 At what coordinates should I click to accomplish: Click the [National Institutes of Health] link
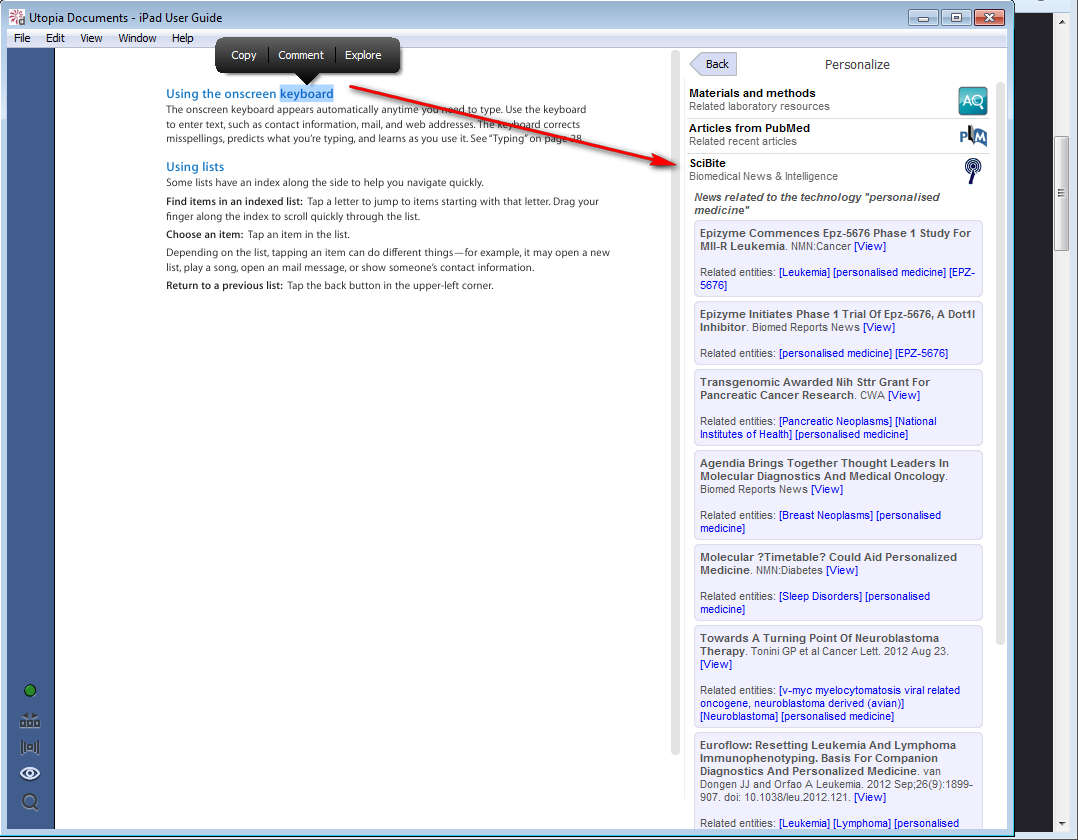[818, 428]
